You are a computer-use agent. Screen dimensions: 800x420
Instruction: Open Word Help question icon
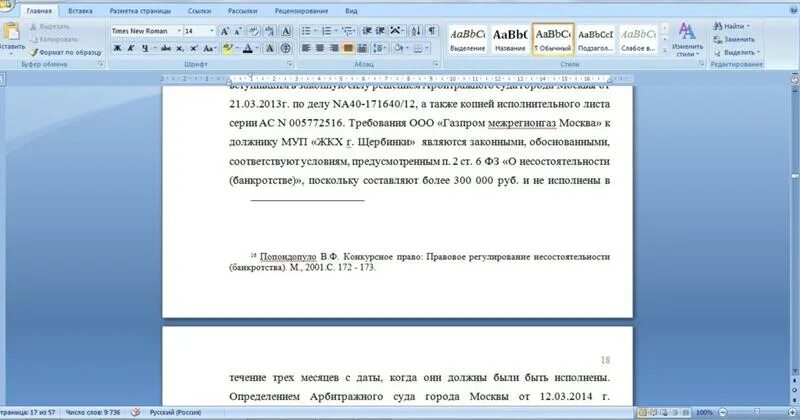pyautogui.click(x=792, y=10)
